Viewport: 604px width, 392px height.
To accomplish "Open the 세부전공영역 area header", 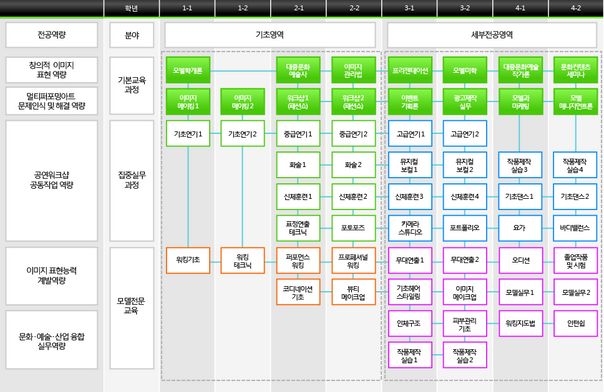I will click(x=492, y=35).
